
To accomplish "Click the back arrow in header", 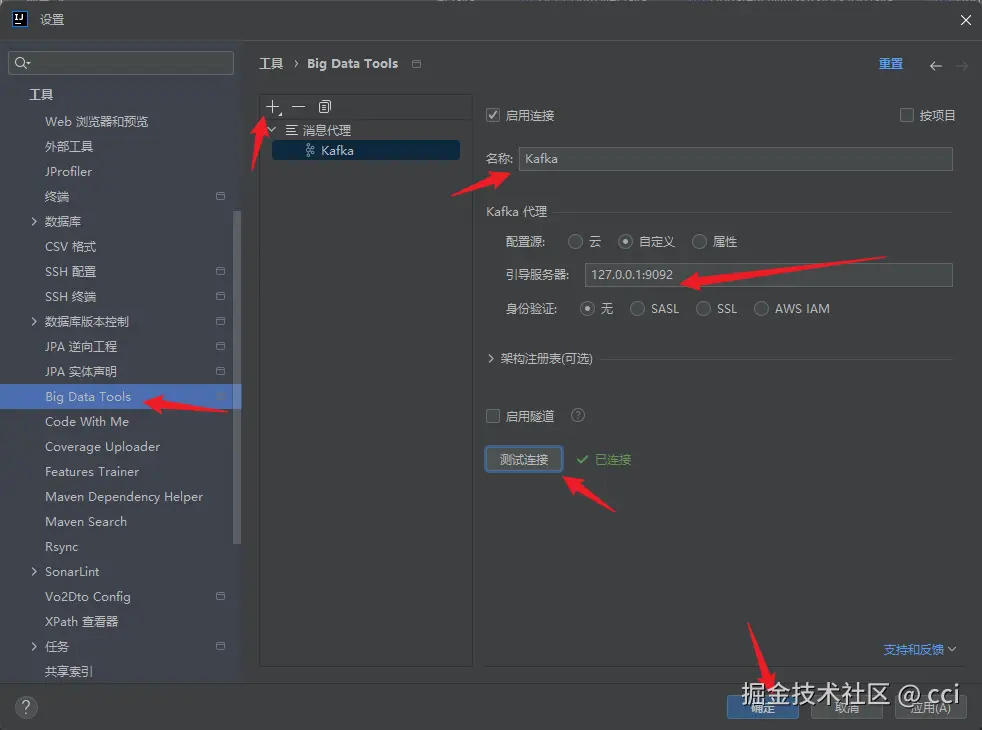I will 936,66.
